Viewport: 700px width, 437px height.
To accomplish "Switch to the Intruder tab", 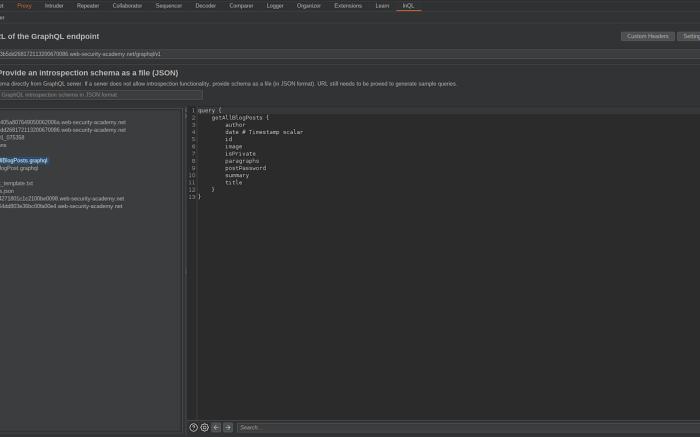I will 54,6.
